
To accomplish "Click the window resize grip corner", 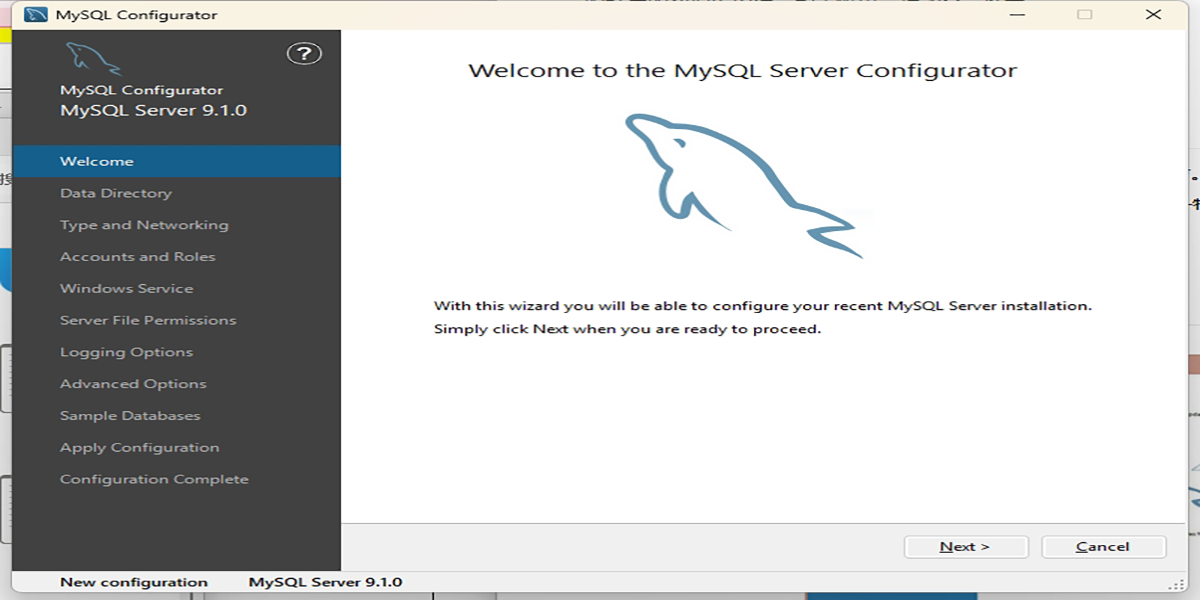I will (1176, 583).
